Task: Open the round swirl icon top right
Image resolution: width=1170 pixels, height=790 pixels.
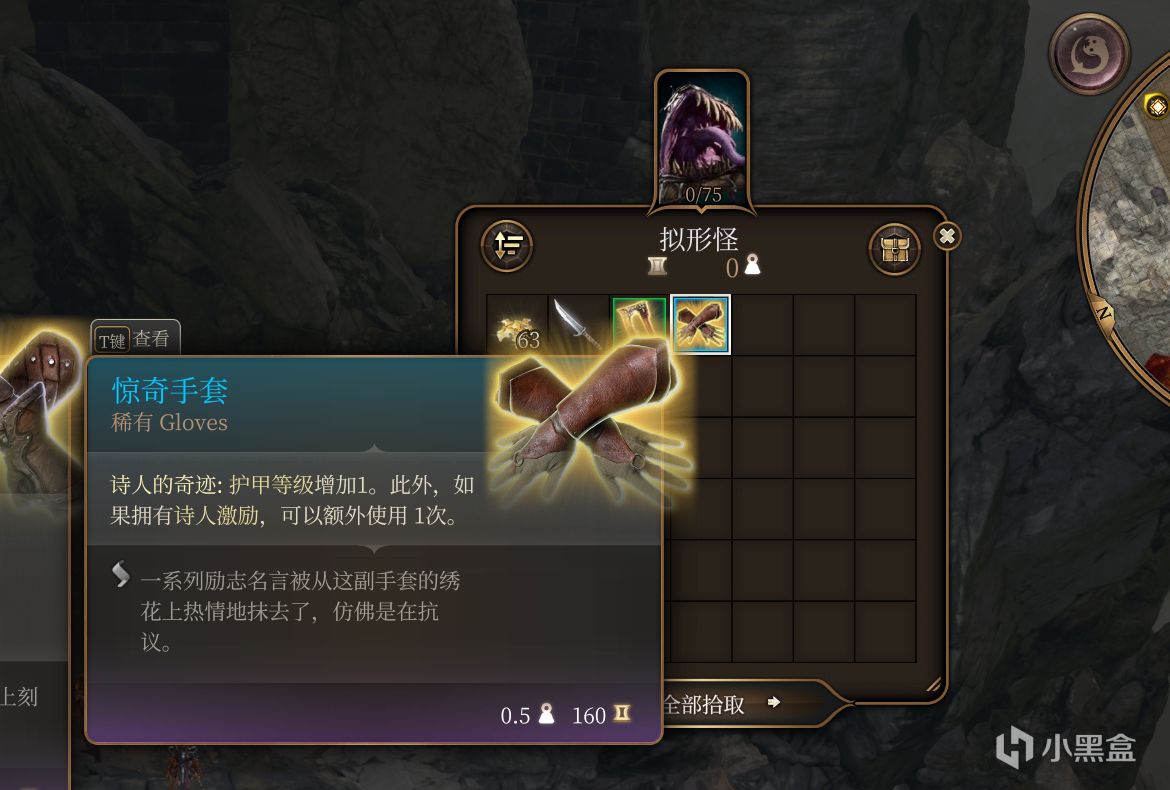Action: (x=1089, y=54)
